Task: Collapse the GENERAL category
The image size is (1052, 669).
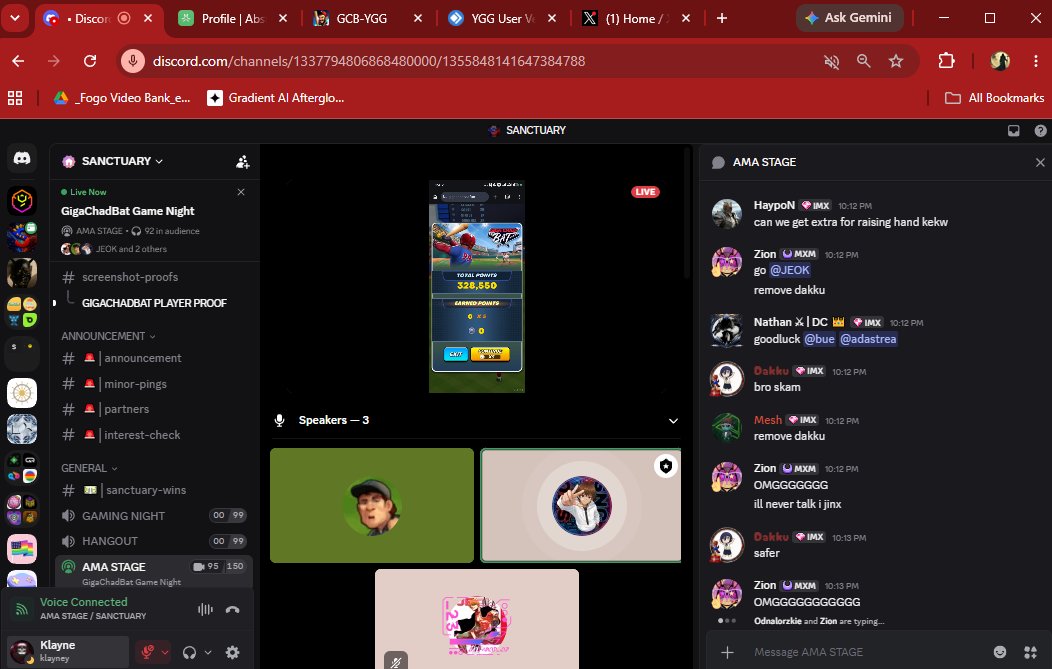Action: point(89,468)
